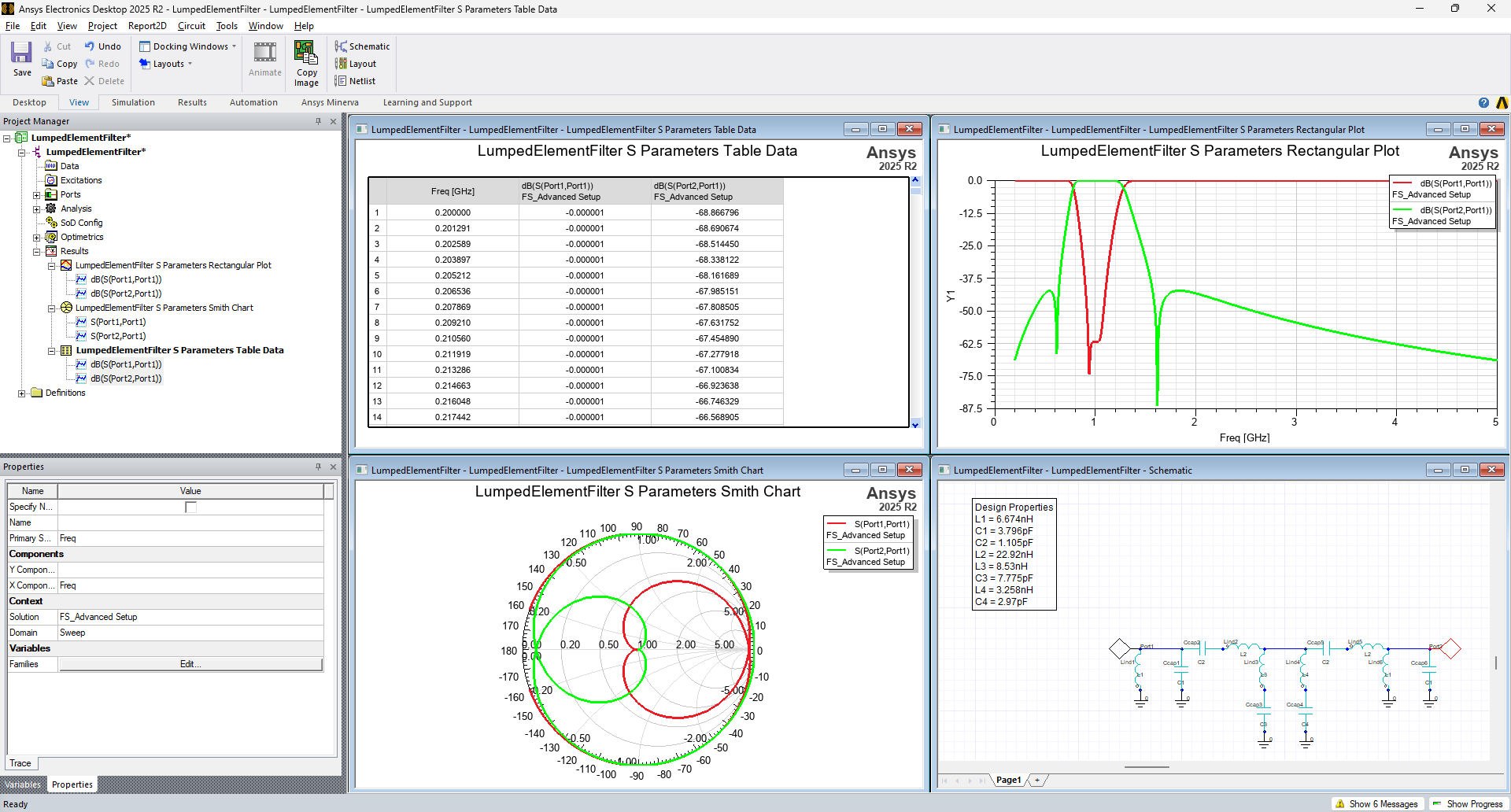Click the Save icon in the ribbon
Viewport: 1511px width, 812px height.
click(21, 54)
